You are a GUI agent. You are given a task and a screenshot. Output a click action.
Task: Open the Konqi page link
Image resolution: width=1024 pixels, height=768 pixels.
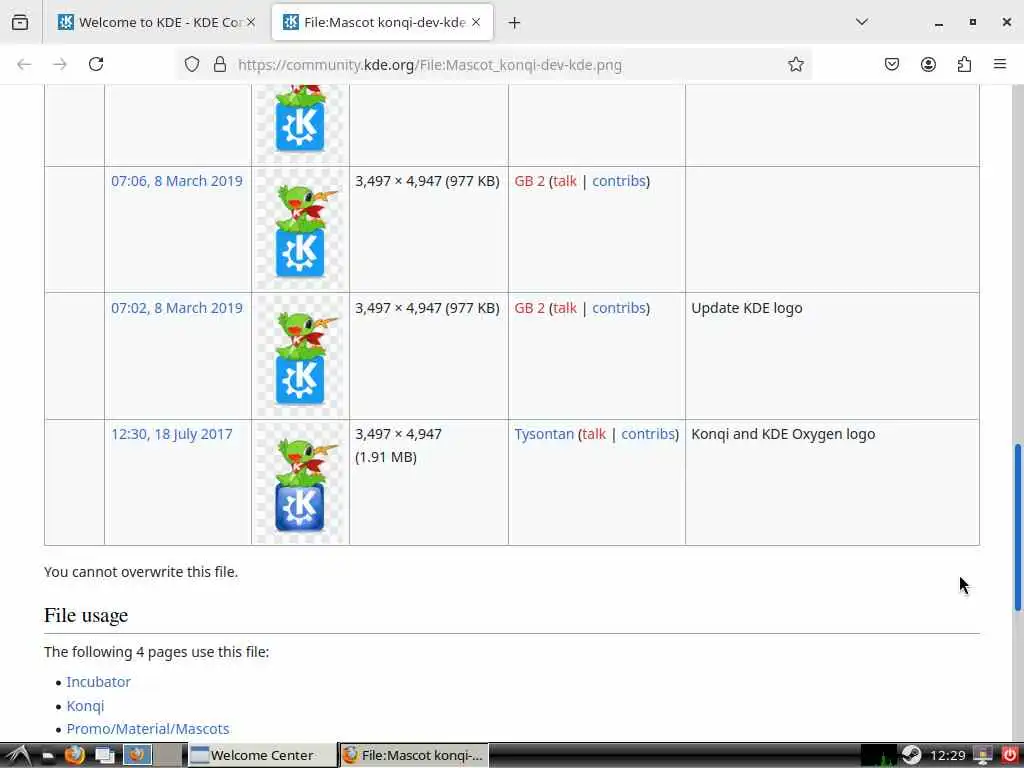point(86,706)
